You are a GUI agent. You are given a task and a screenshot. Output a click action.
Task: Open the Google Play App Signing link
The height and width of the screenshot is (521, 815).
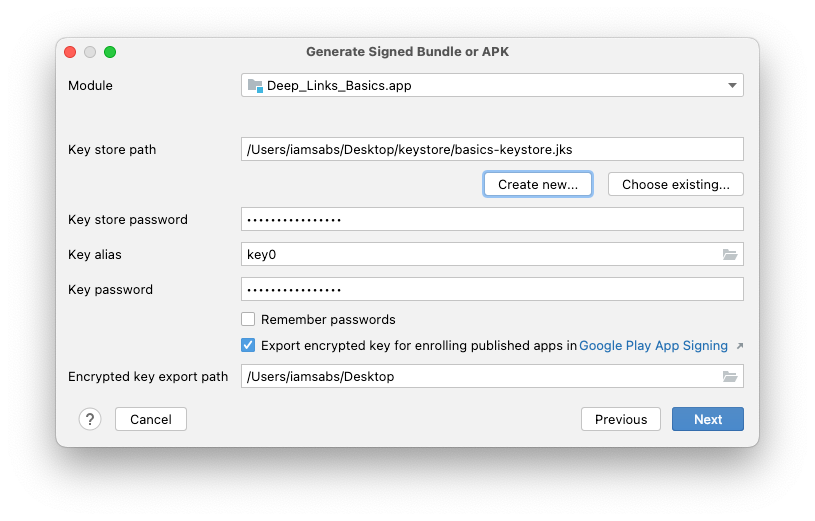point(653,346)
